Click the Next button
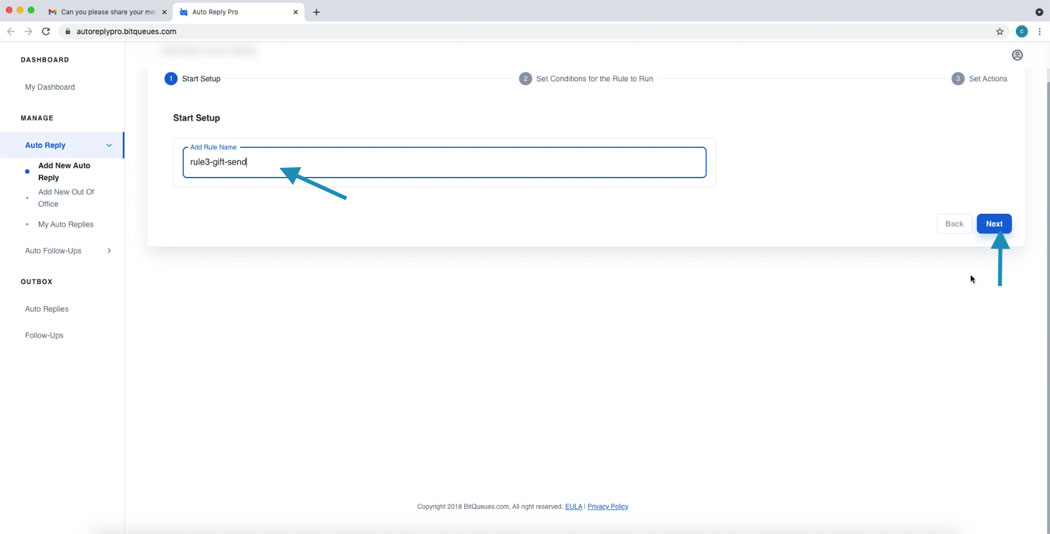 (994, 224)
